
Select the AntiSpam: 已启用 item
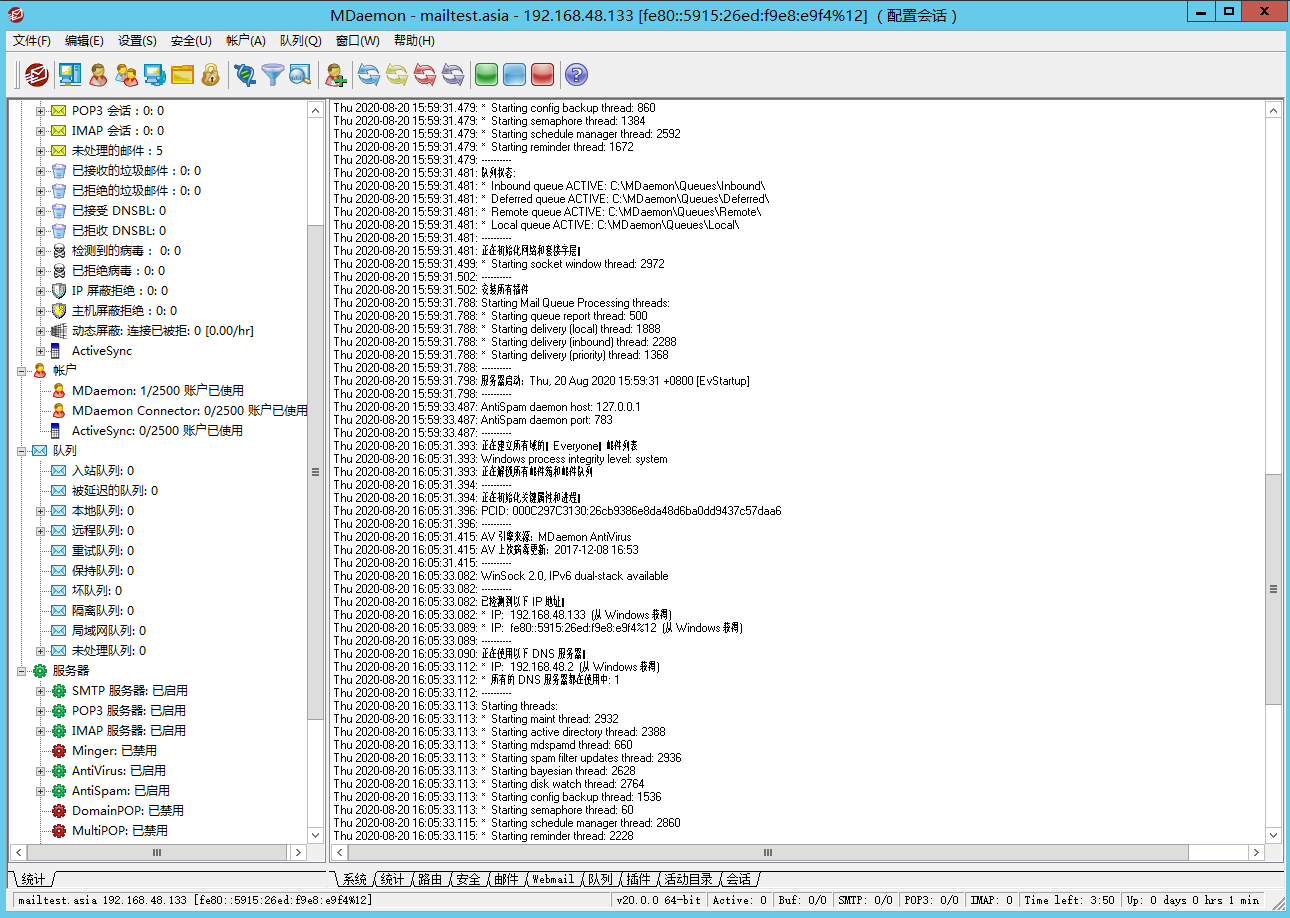122,791
